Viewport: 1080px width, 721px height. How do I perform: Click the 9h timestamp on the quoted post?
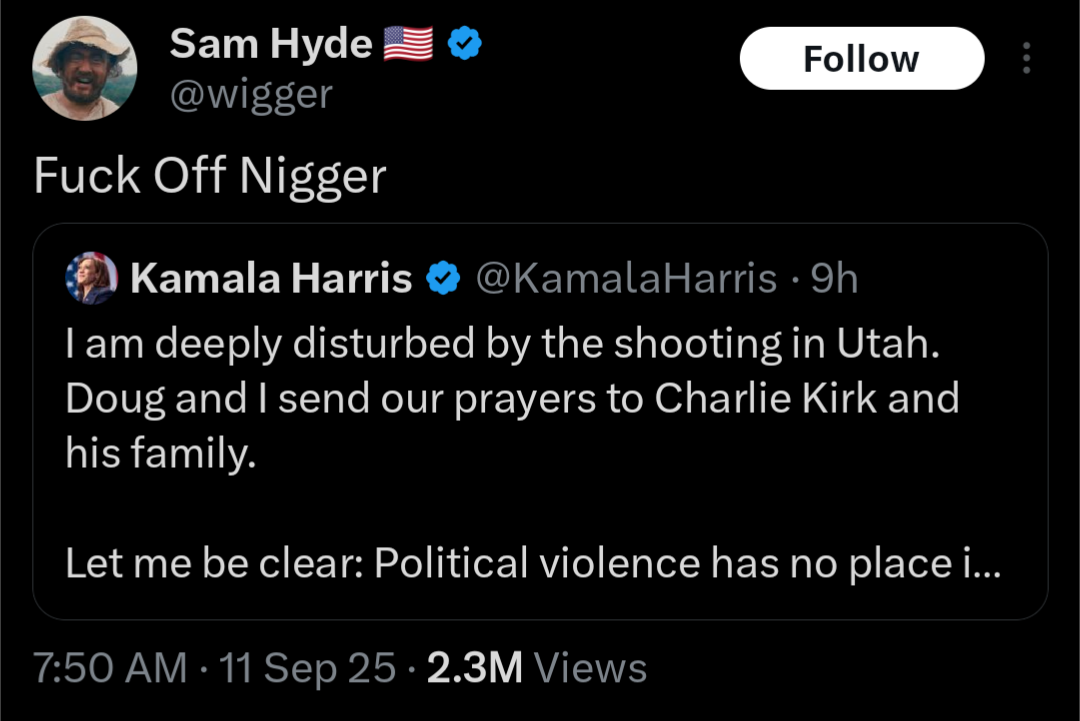click(x=834, y=279)
